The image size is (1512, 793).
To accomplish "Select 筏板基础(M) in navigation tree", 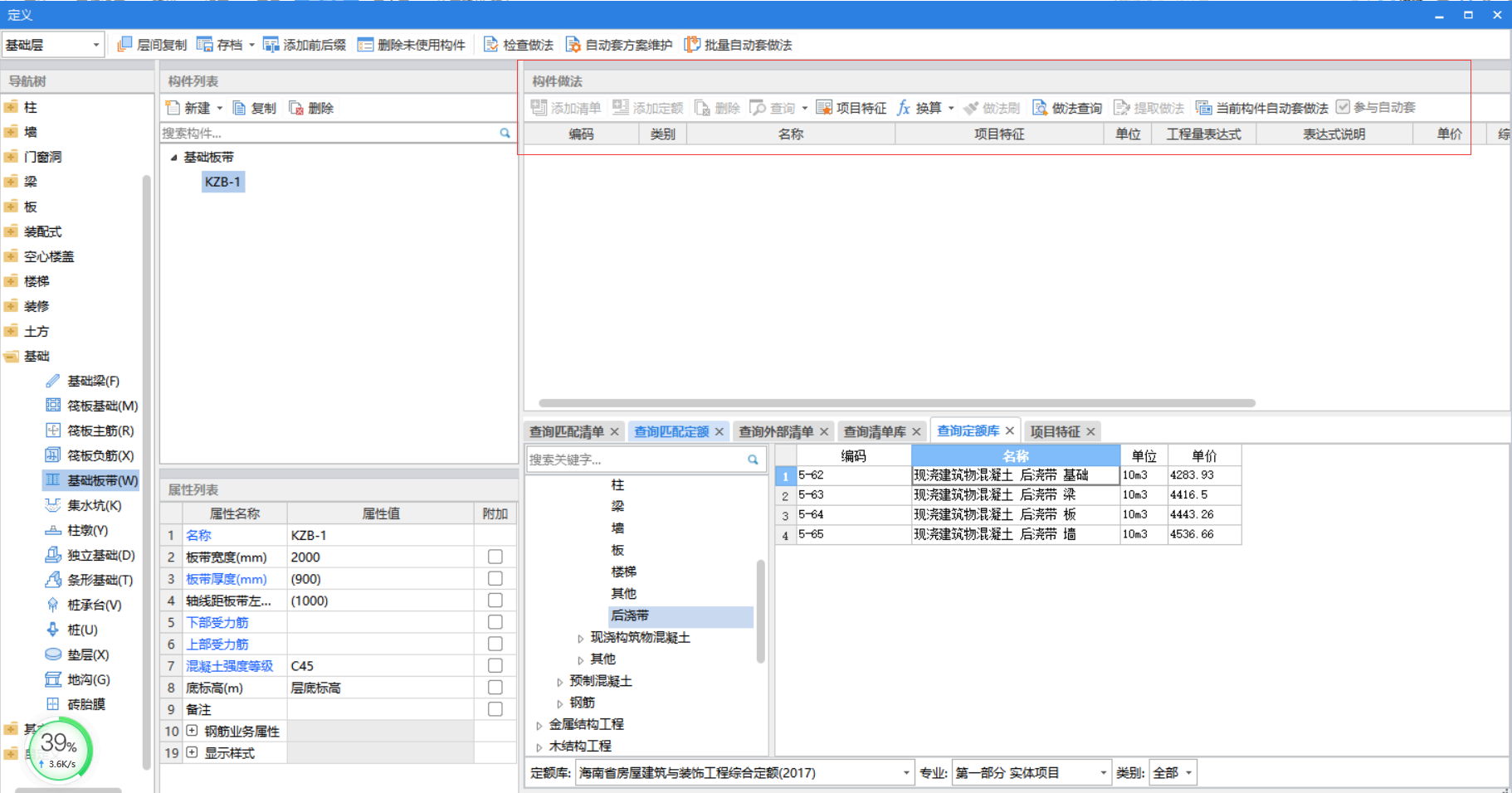I will (x=102, y=406).
